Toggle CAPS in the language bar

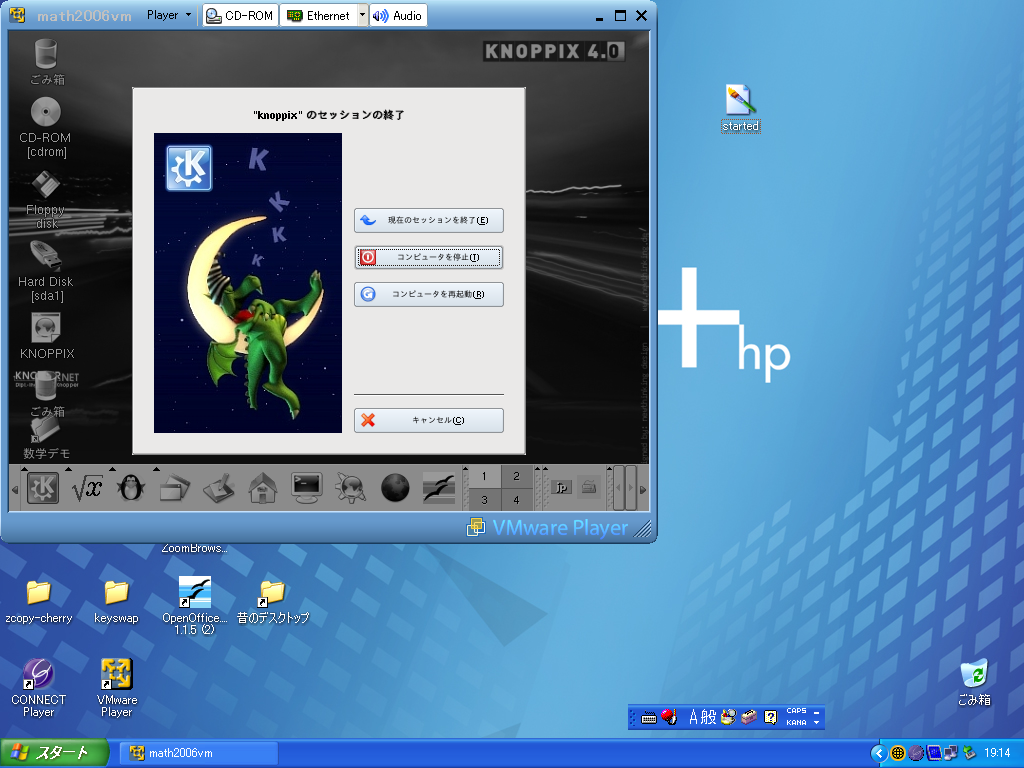pyautogui.click(x=796, y=711)
